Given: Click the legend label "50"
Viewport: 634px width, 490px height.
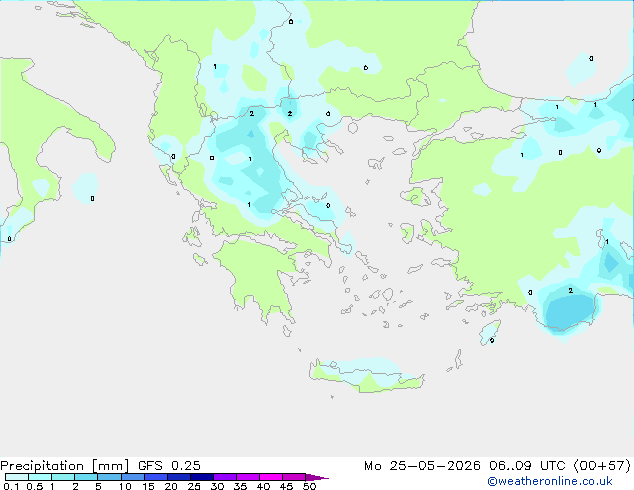Looking at the screenshot, I should click(x=309, y=486).
